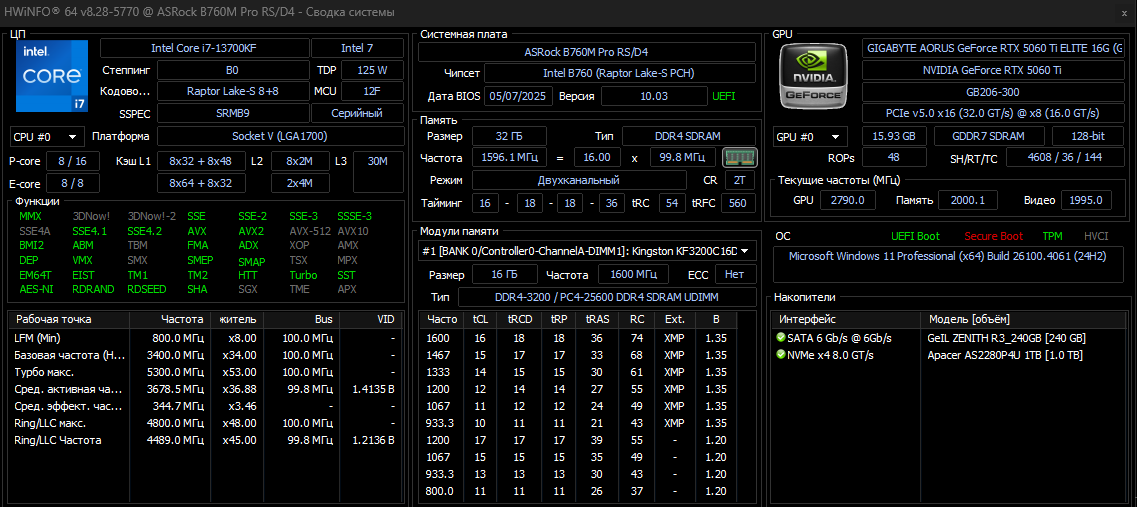This screenshot has width=1137, height=507.
Task: Click the ECC value 'Нет'
Action: tap(735, 274)
